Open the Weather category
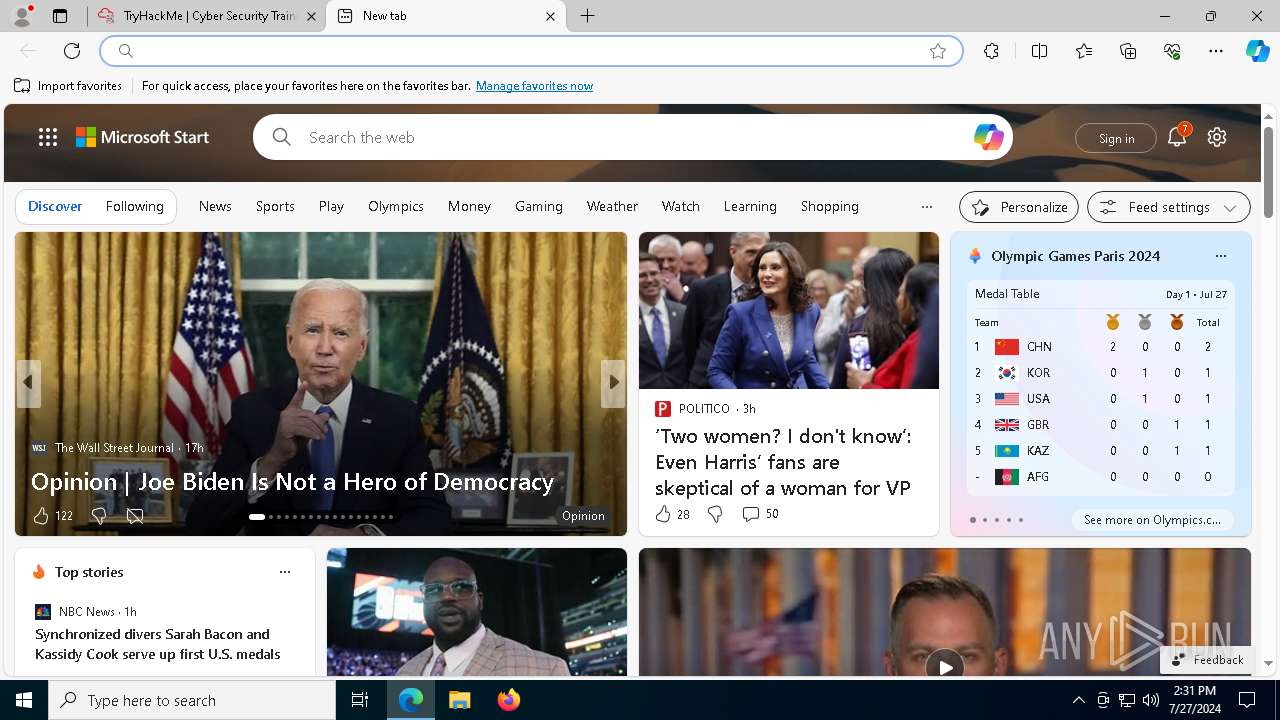 tap(612, 206)
